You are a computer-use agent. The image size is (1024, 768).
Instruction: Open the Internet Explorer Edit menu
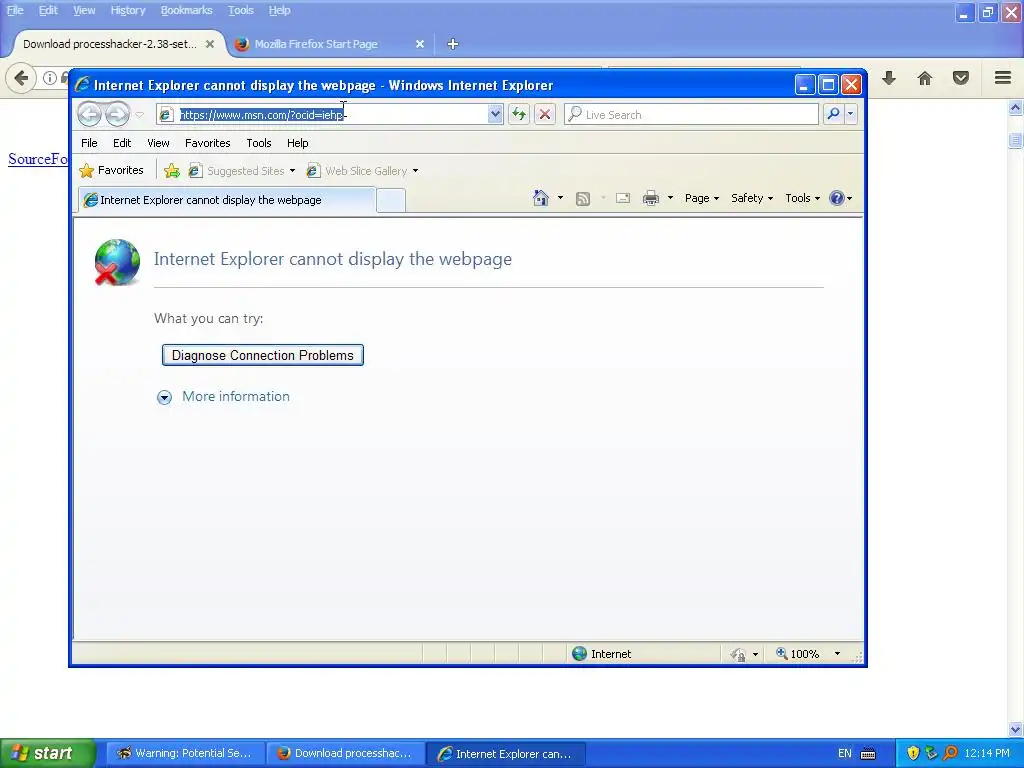tap(122, 143)
